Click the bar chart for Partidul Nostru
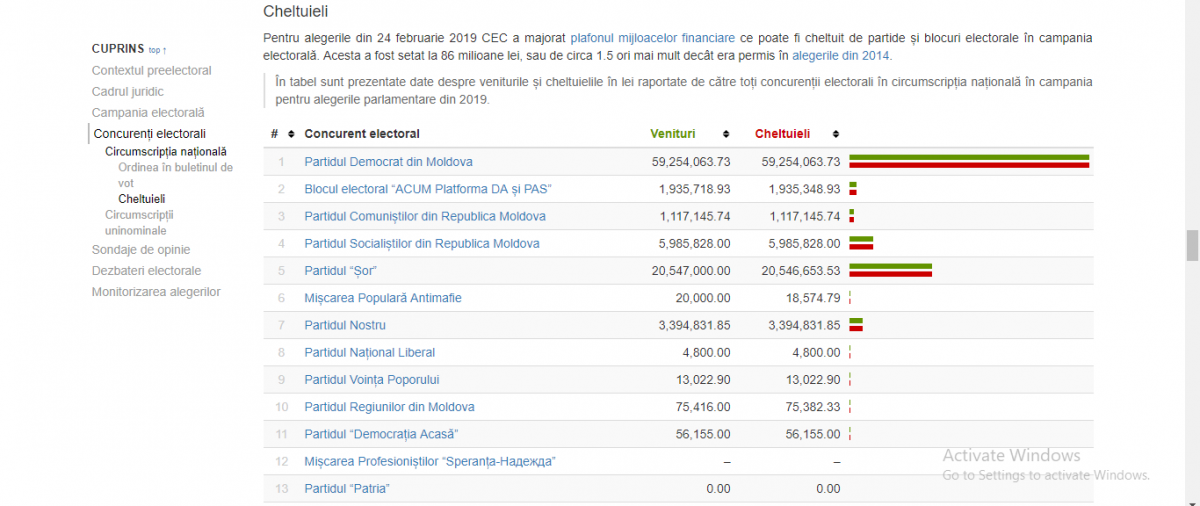This screenshot has width=1200, height=506. pos(856,325)
